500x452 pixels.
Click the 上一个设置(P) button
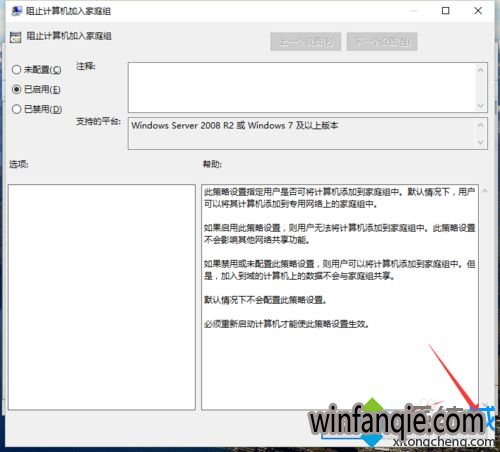[x=305, y=42]
